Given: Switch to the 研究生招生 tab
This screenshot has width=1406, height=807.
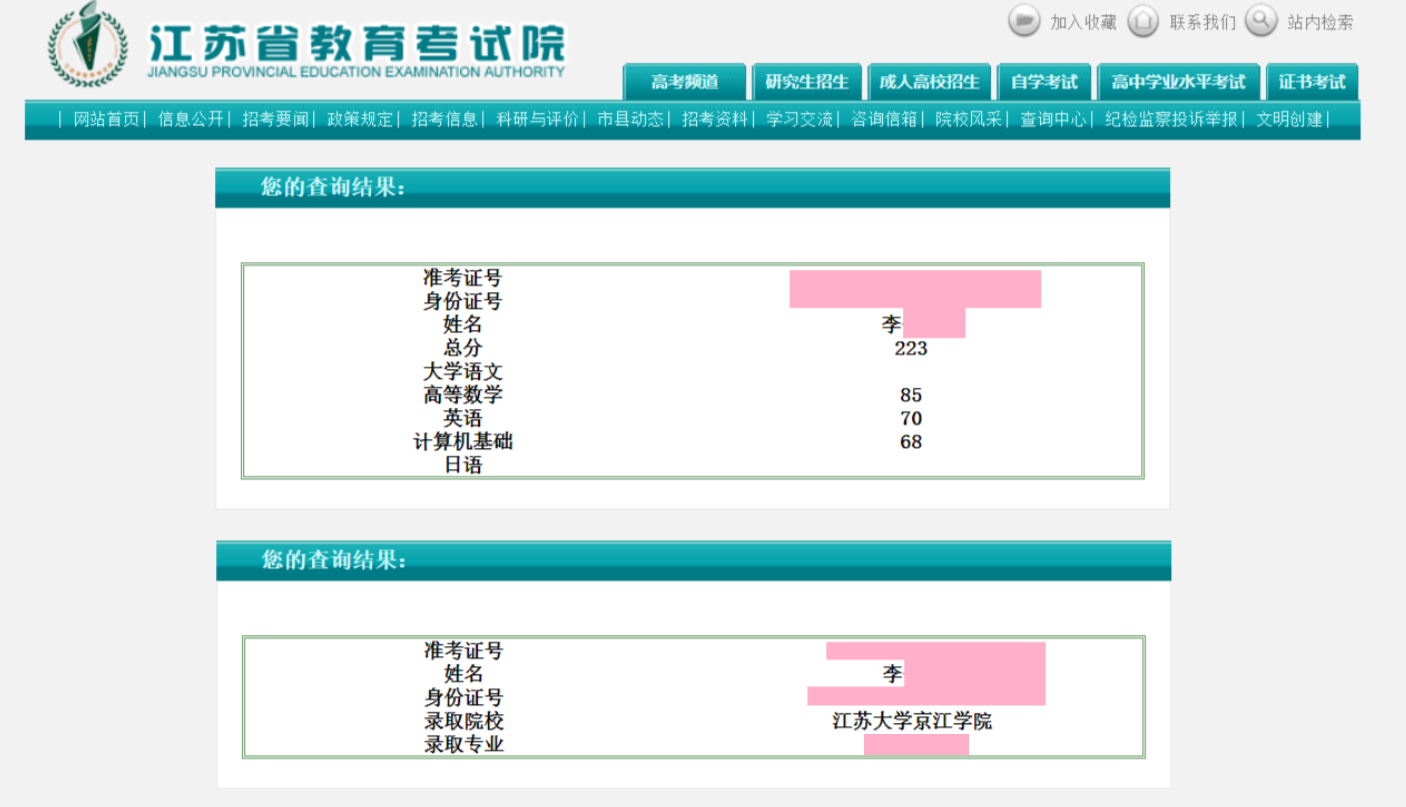Looking at the screenshot, I should [x=807, y=82].
